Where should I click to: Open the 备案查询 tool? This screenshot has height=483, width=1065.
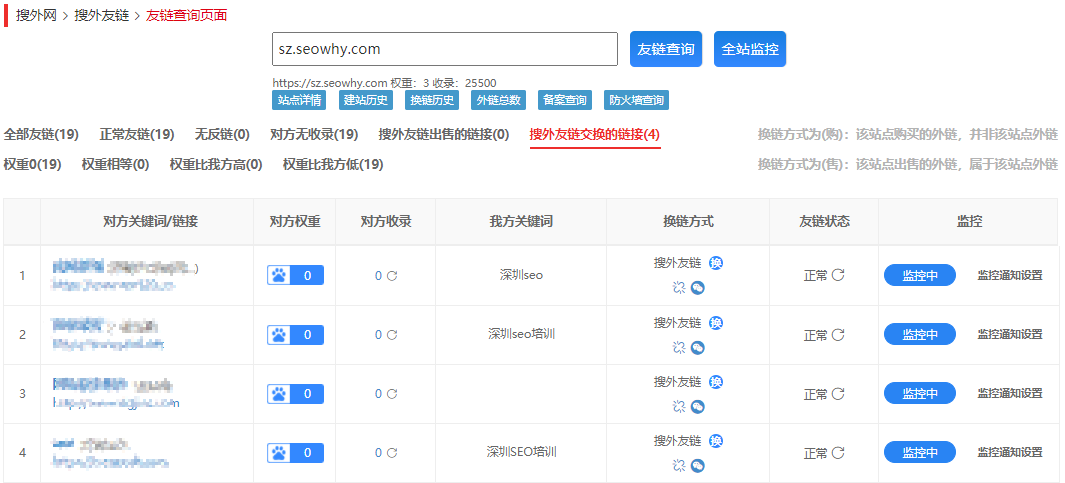565,100
